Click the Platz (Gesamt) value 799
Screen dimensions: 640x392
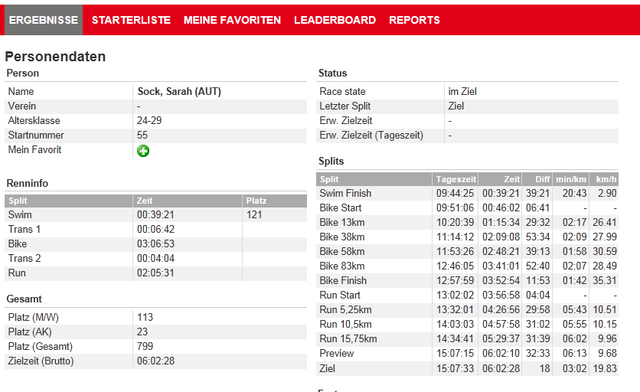pos(145,346)
